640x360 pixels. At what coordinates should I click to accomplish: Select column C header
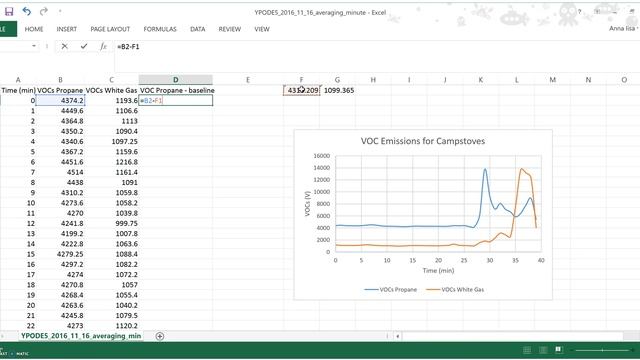click(111, 80)
